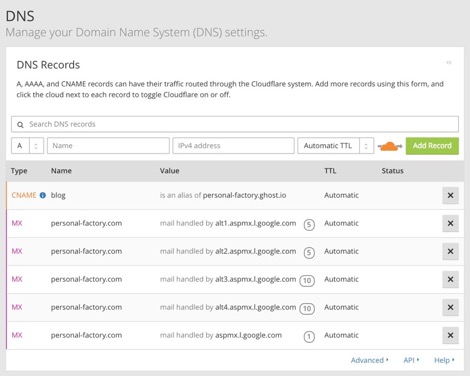The width and height of the screenshot is (470, 376).
Task: Click the blog record name
Action: point(58,195)
